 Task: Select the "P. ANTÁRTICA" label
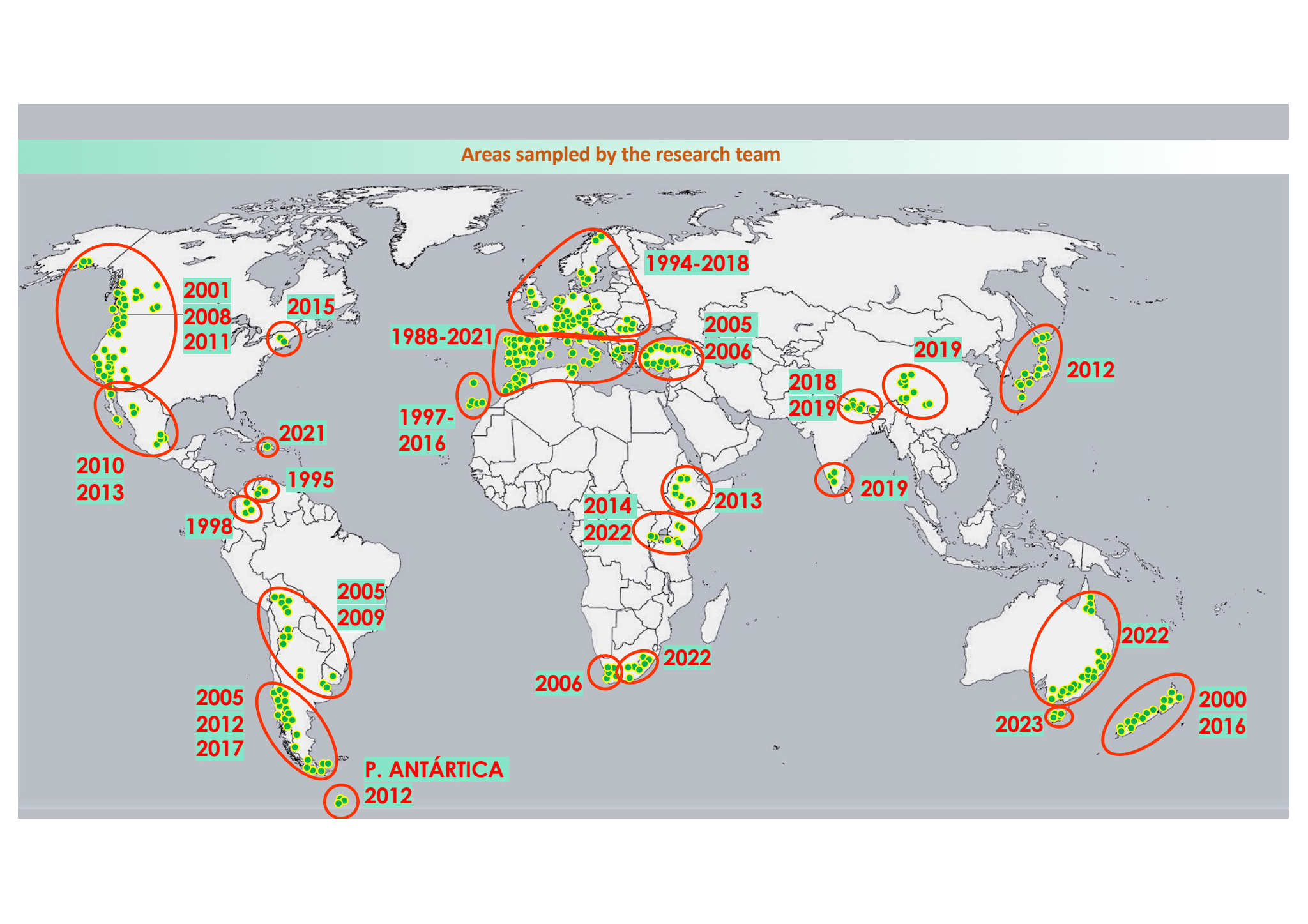click(x=436, y=769)
